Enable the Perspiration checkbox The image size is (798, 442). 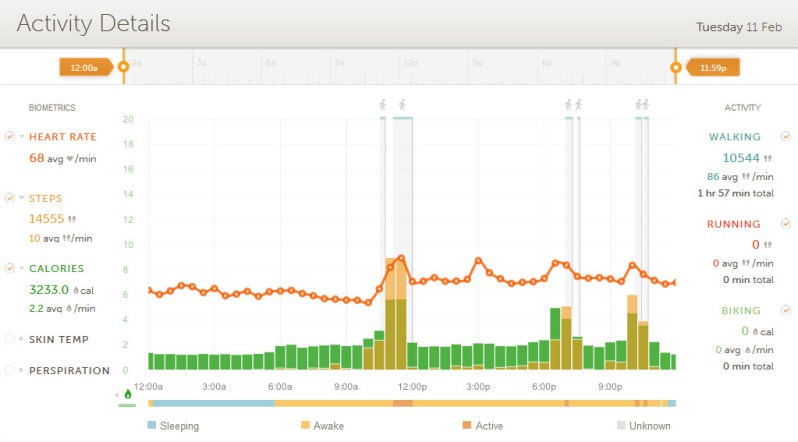(9, 370)
